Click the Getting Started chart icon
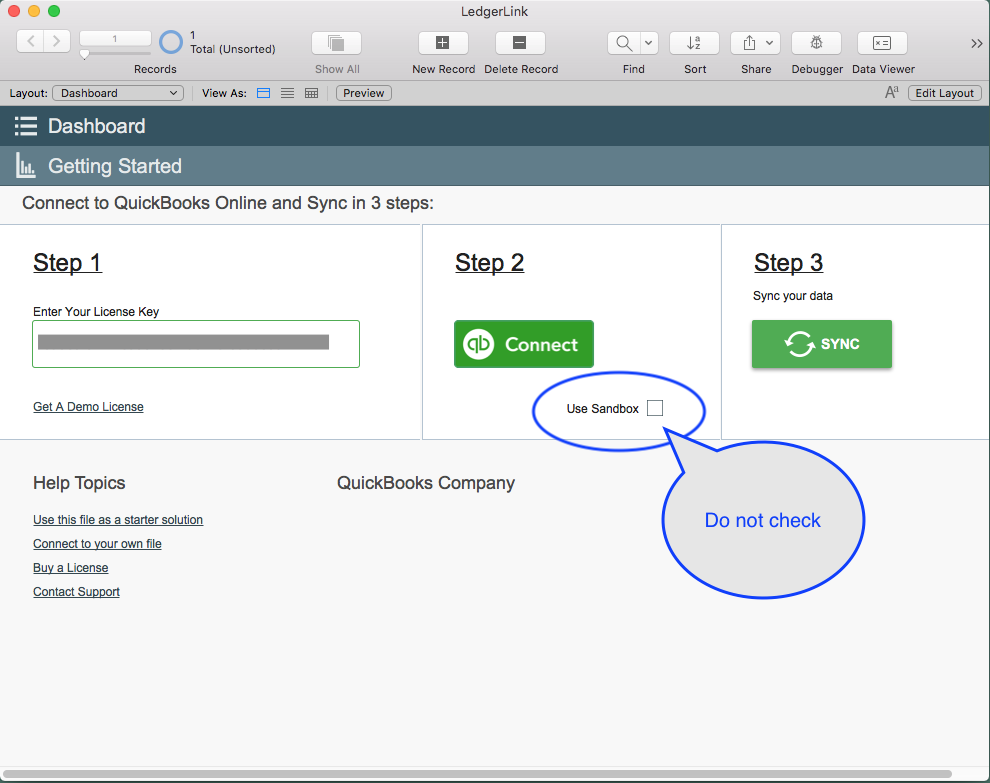 pyautogui.click(x=25, y=165)
